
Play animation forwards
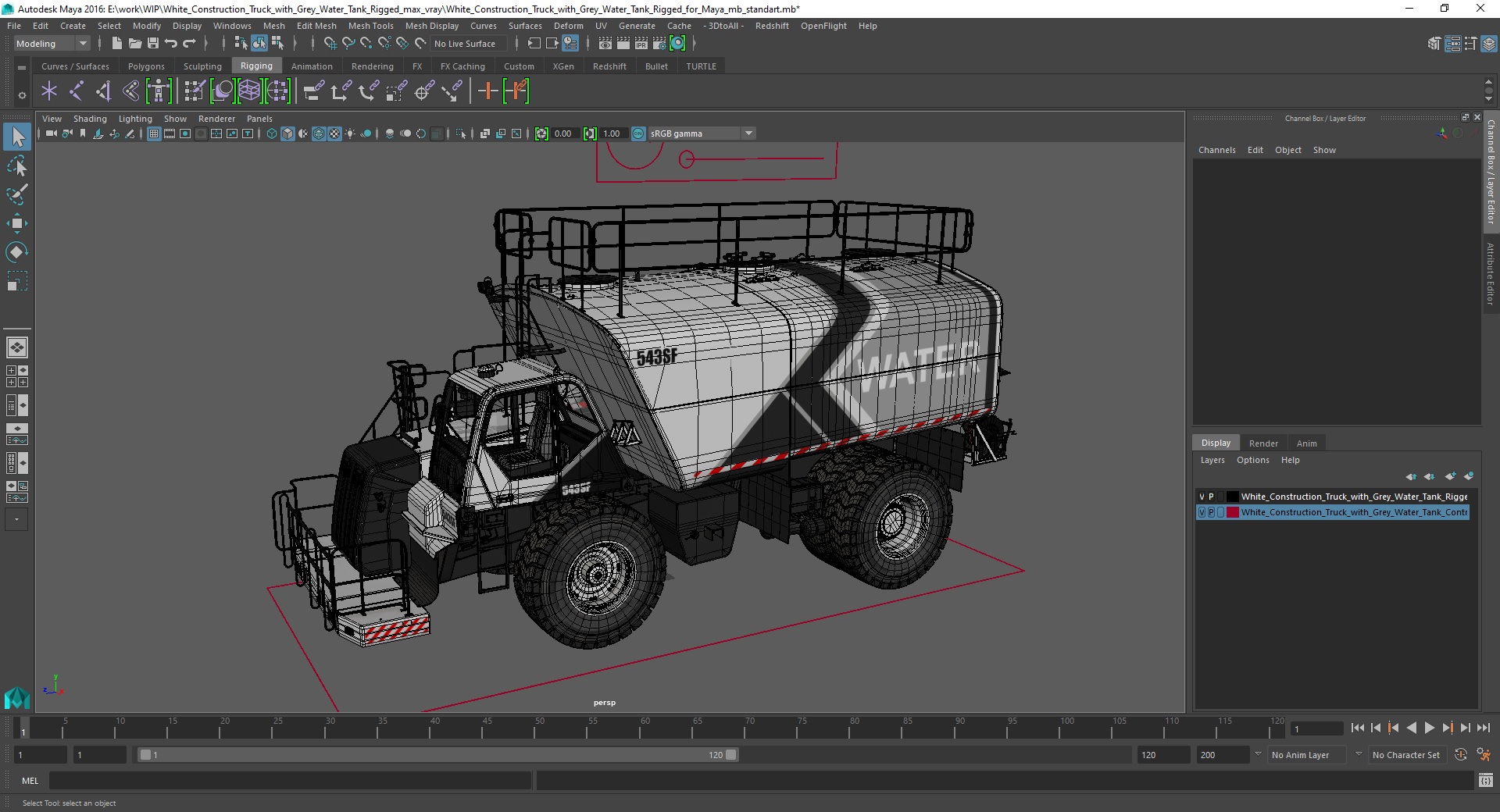(x=1429, y=728)
